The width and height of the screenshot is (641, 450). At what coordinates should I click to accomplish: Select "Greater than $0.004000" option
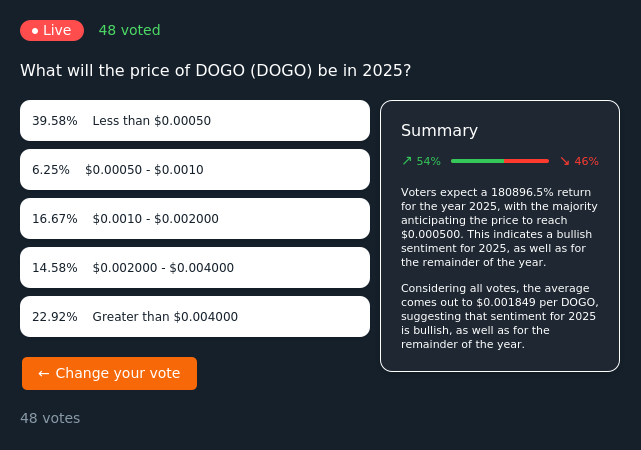195,317
